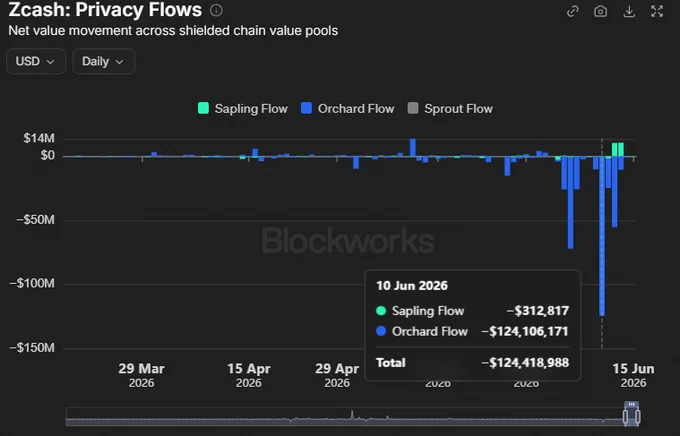Toggle the Sprout Flow legend series
Screen dimensions: 680x436
click(x=450, y=108)
